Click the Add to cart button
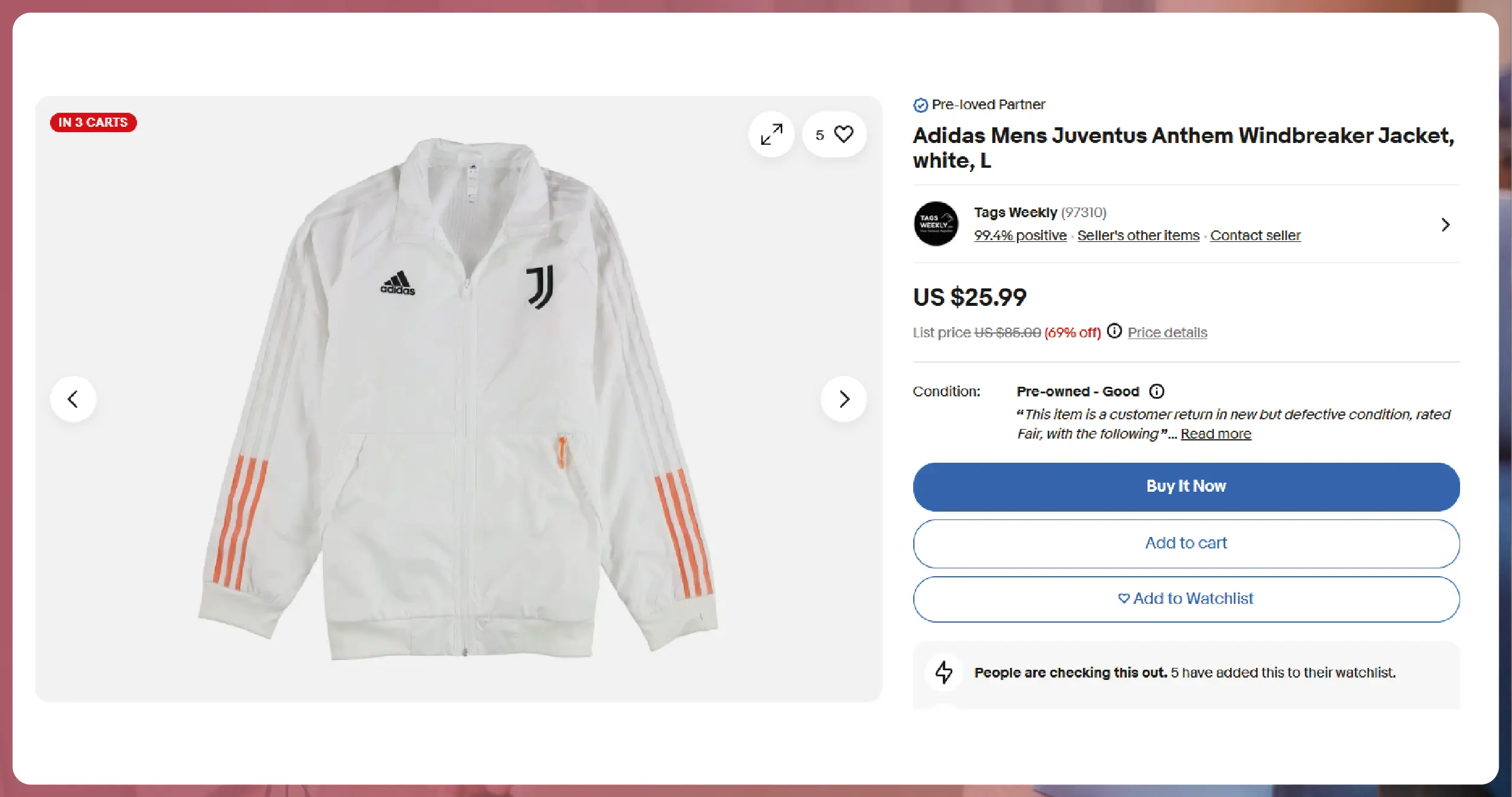 1186,543
